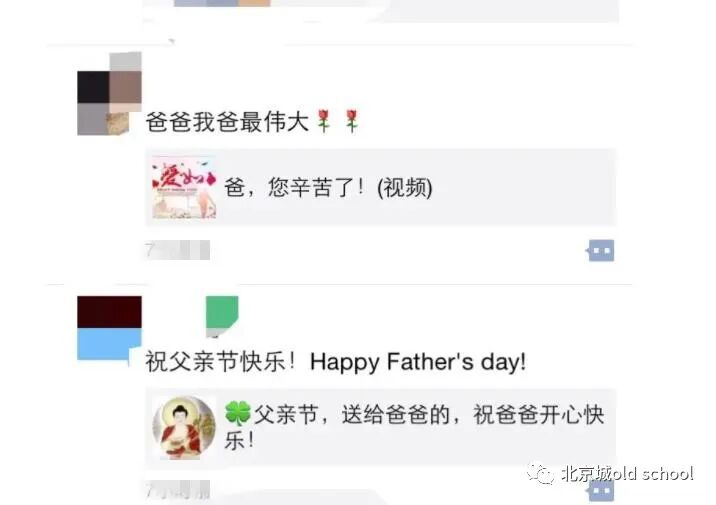The width and height of the screenshot is (716, 505).
Task: Tap the partially visible image strip at top
Action: pos(381,10)
